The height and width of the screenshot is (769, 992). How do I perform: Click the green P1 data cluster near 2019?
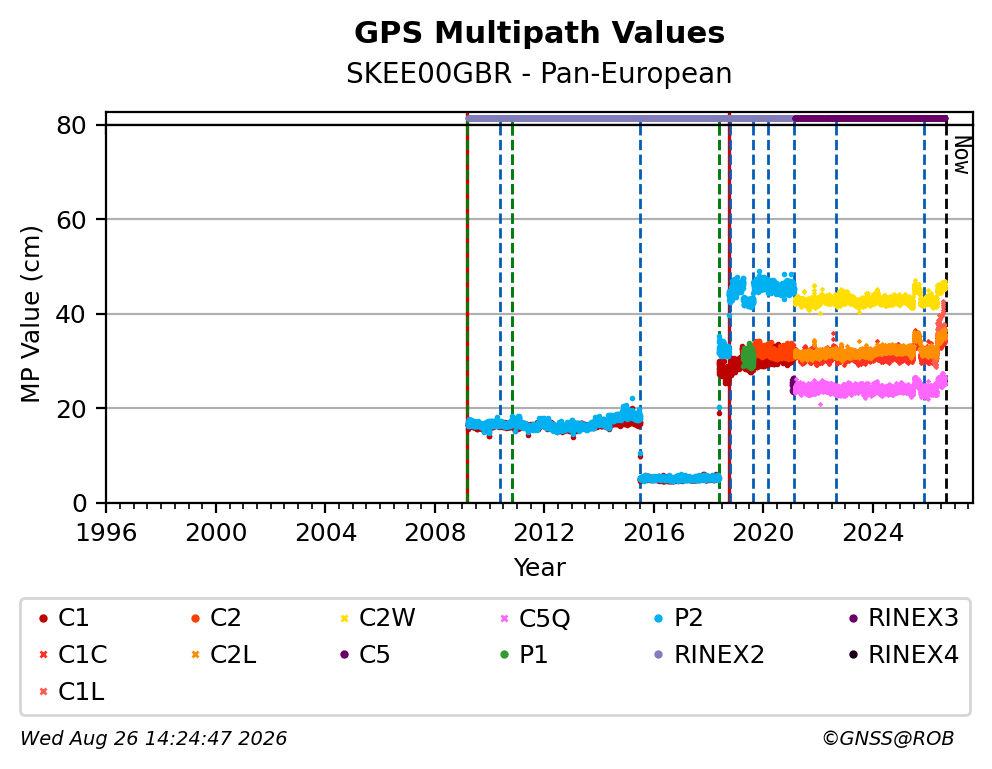(748, 357)
